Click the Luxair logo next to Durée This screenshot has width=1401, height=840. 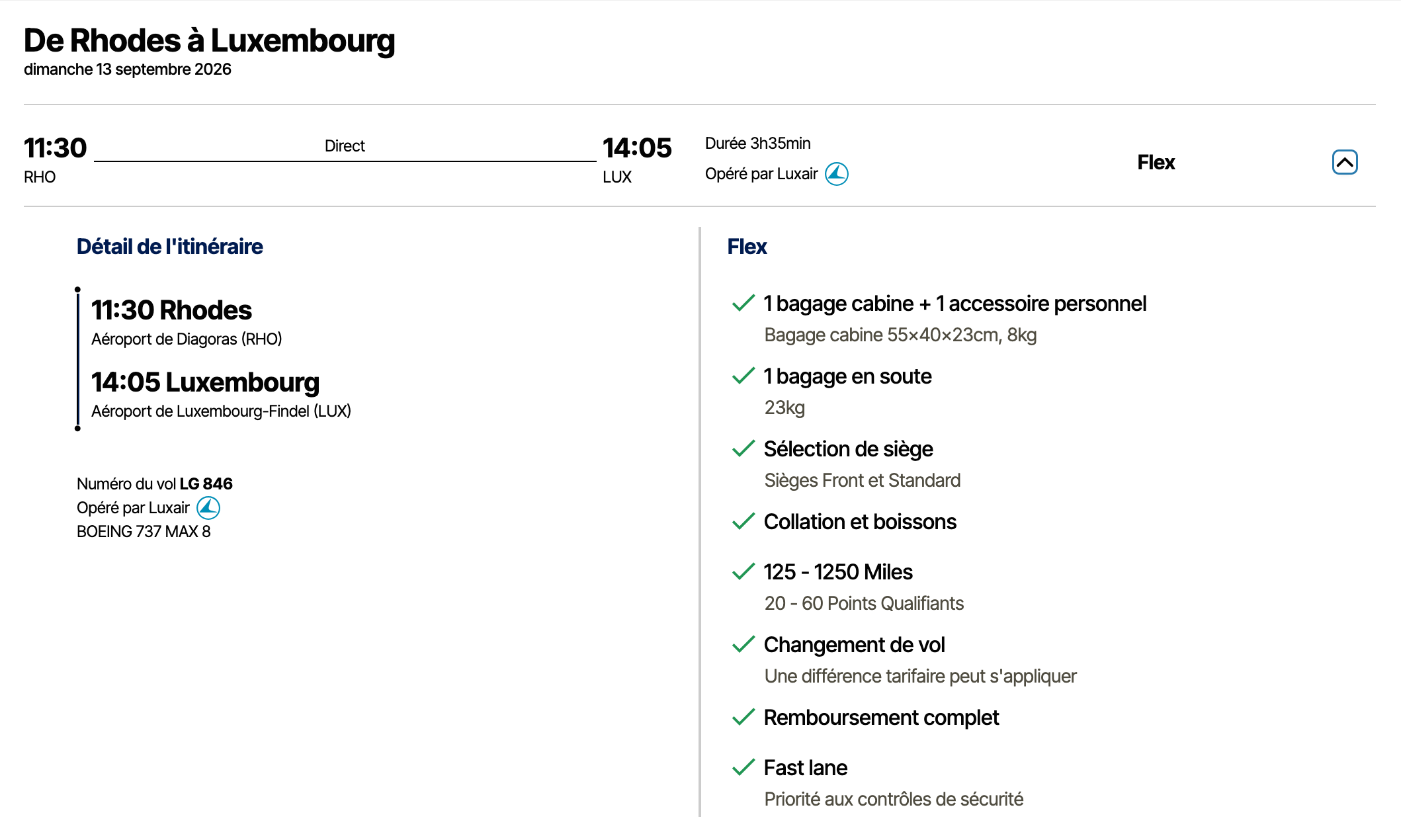[837, 174]
